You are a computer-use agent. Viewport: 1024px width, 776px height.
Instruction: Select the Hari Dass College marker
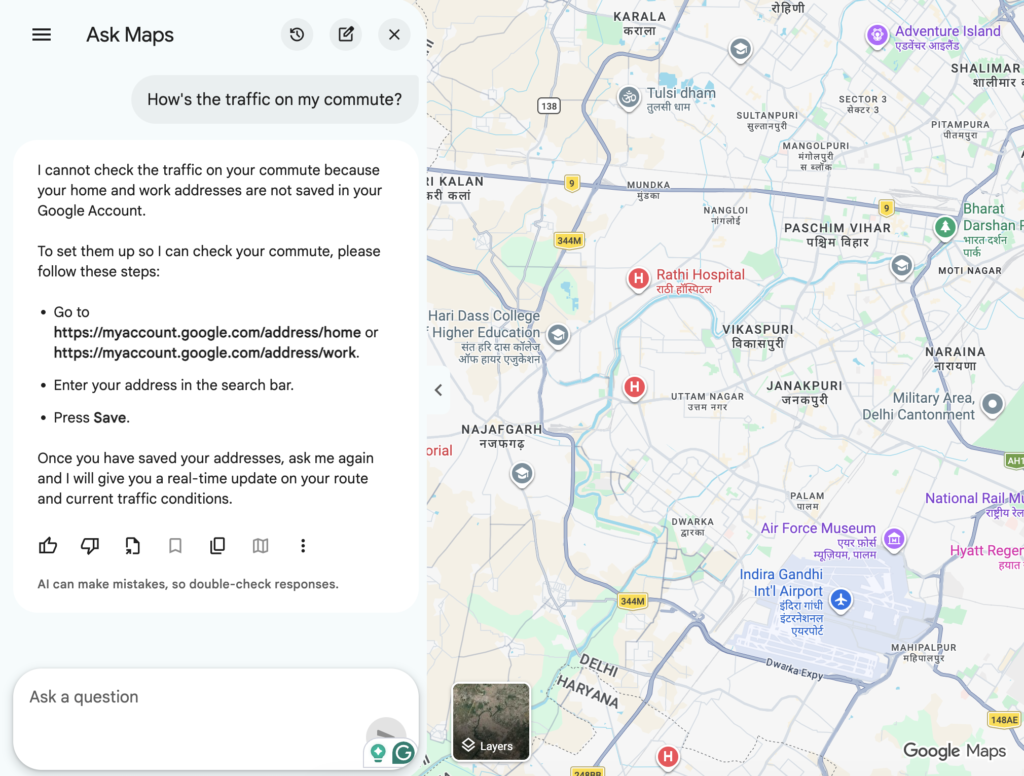pyautogui.click(x=558, y=336)
